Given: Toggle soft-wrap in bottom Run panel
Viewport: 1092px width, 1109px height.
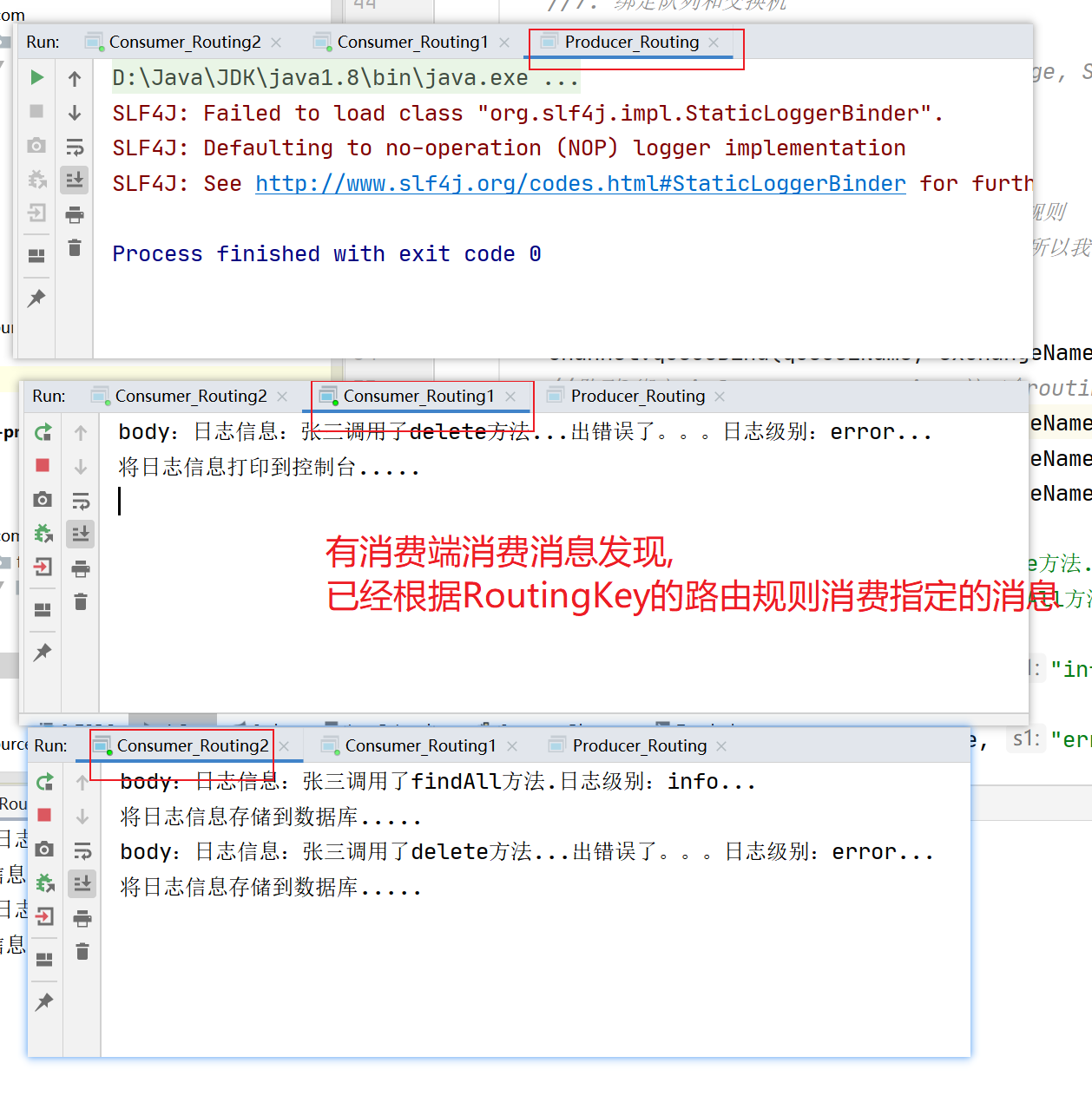Looking at the screenshot, I should pos(82,850).
